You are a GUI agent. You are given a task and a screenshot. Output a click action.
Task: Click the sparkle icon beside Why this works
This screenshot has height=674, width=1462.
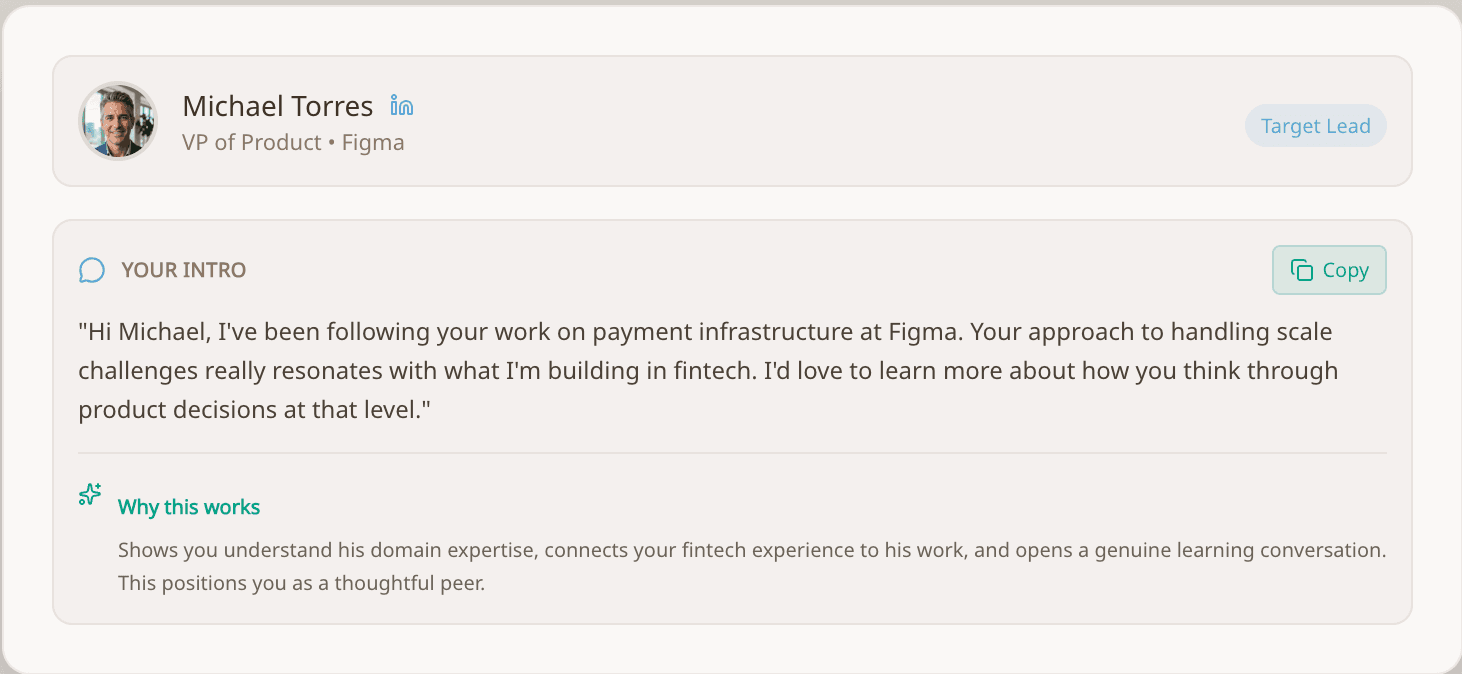click(90, 495)
